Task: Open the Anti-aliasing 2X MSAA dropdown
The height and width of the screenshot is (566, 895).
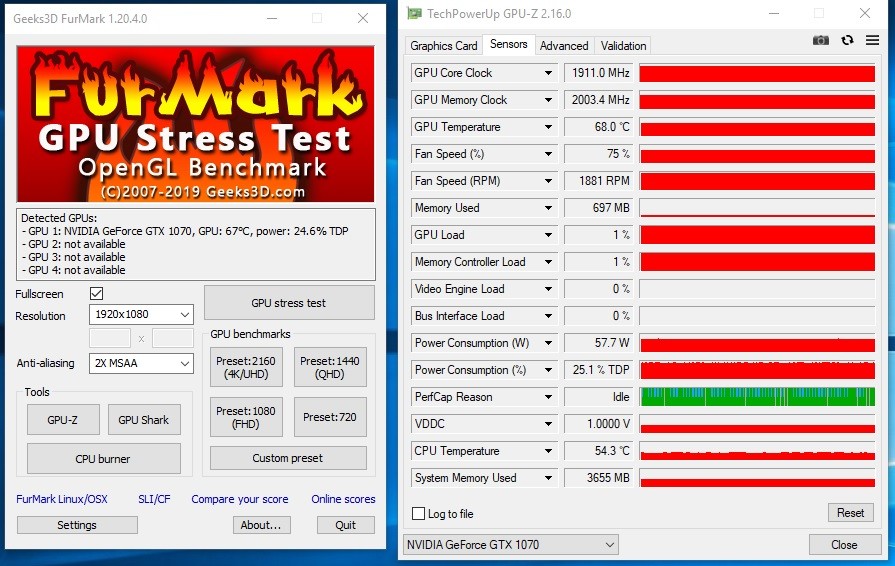Action: (x=141, y=363)
